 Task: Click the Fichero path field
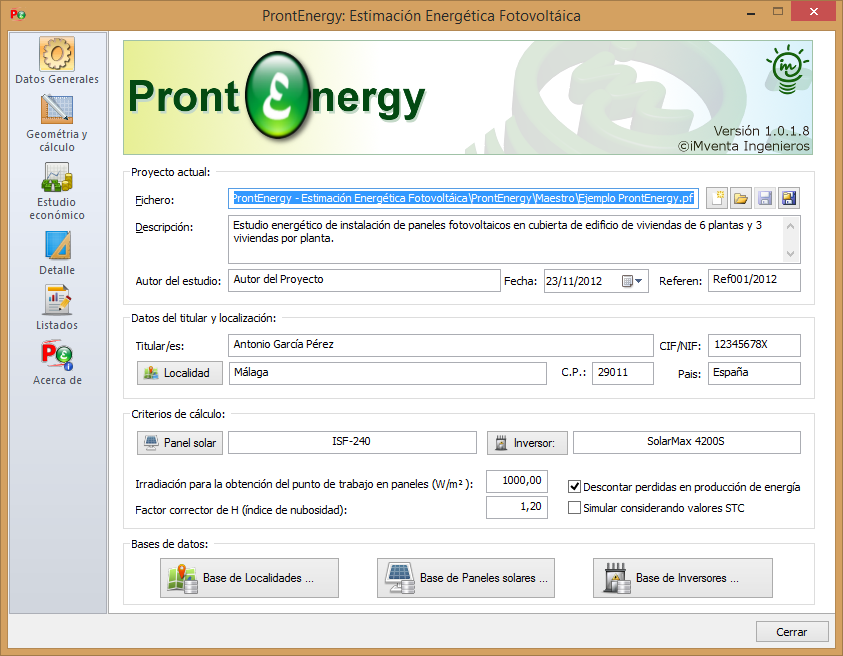coord(463,198)
